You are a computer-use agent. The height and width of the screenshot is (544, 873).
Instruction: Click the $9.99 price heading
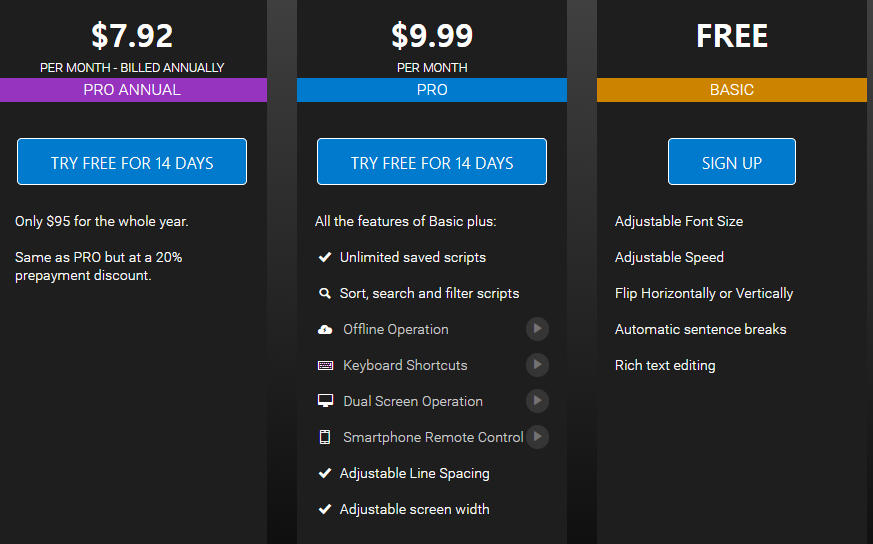(432, 36)
